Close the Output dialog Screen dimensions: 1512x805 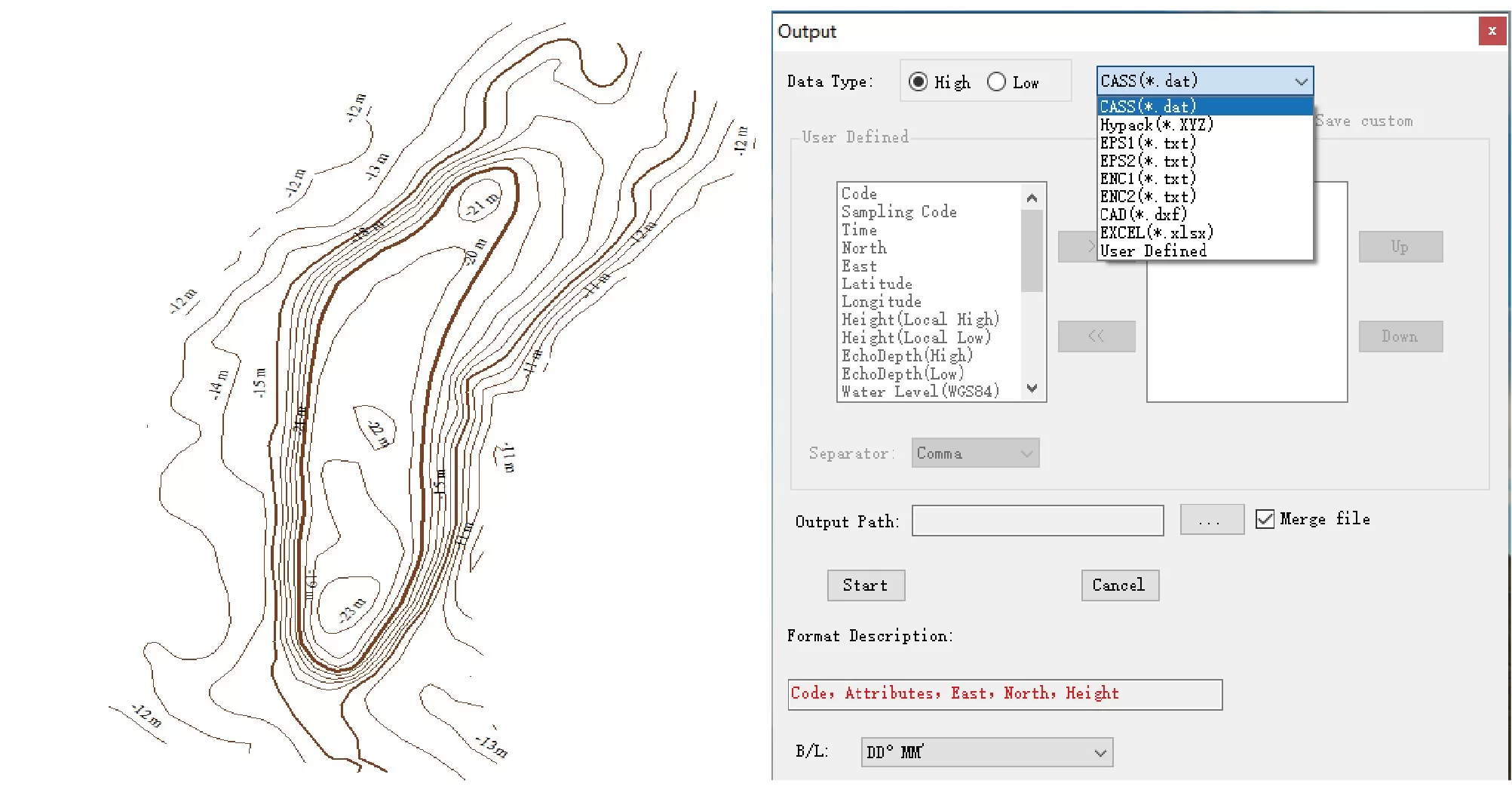[x=1492, y=31]
